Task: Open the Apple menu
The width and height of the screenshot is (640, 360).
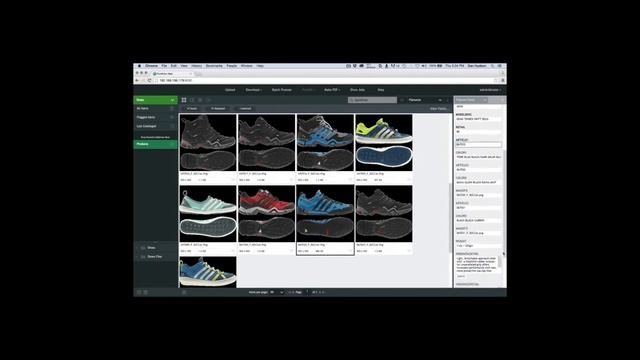Action: (x=139, y=66)
